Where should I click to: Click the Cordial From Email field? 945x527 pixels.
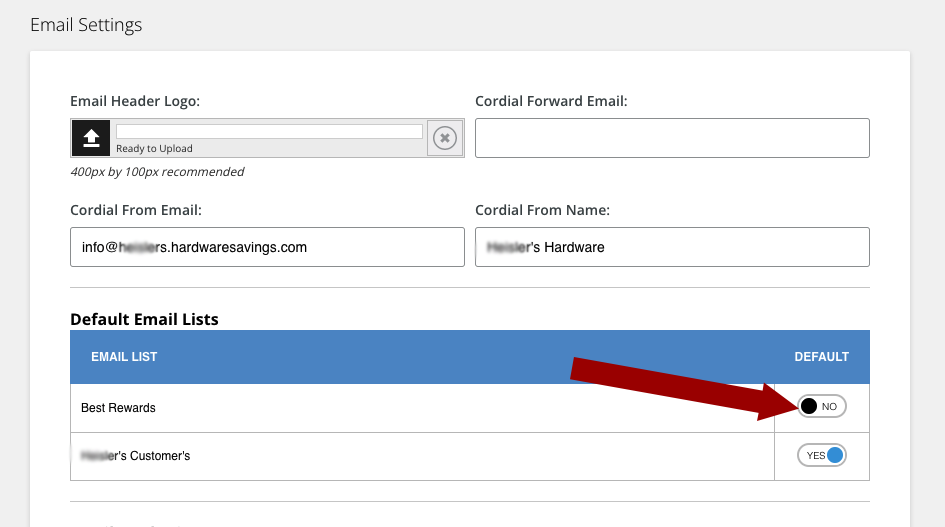[267, 247]
